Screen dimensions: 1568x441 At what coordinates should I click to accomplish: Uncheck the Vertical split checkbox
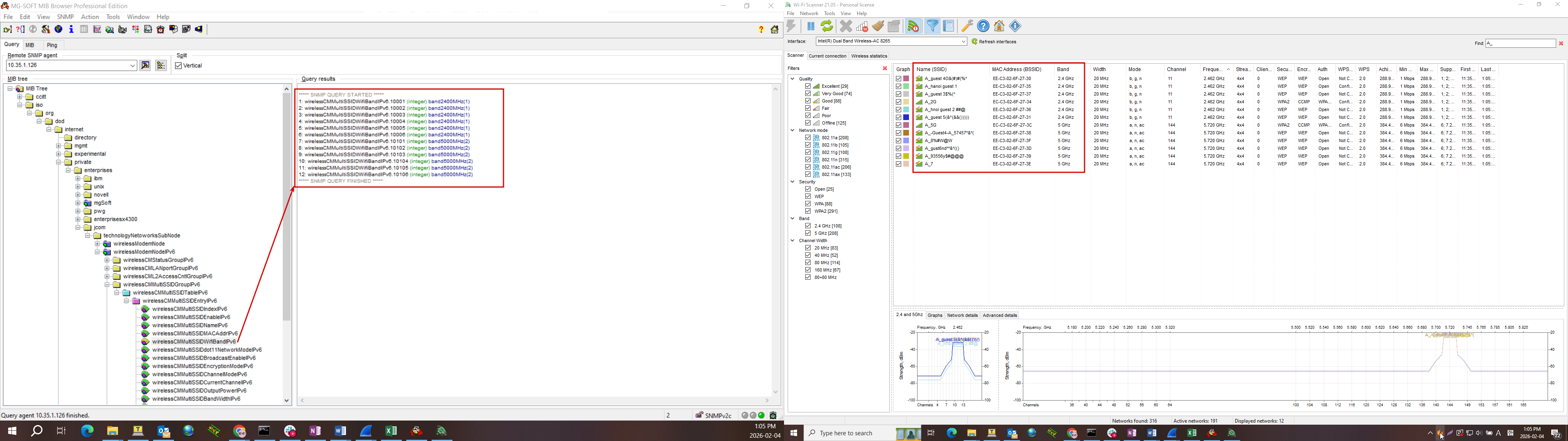[x=178, y=66]
